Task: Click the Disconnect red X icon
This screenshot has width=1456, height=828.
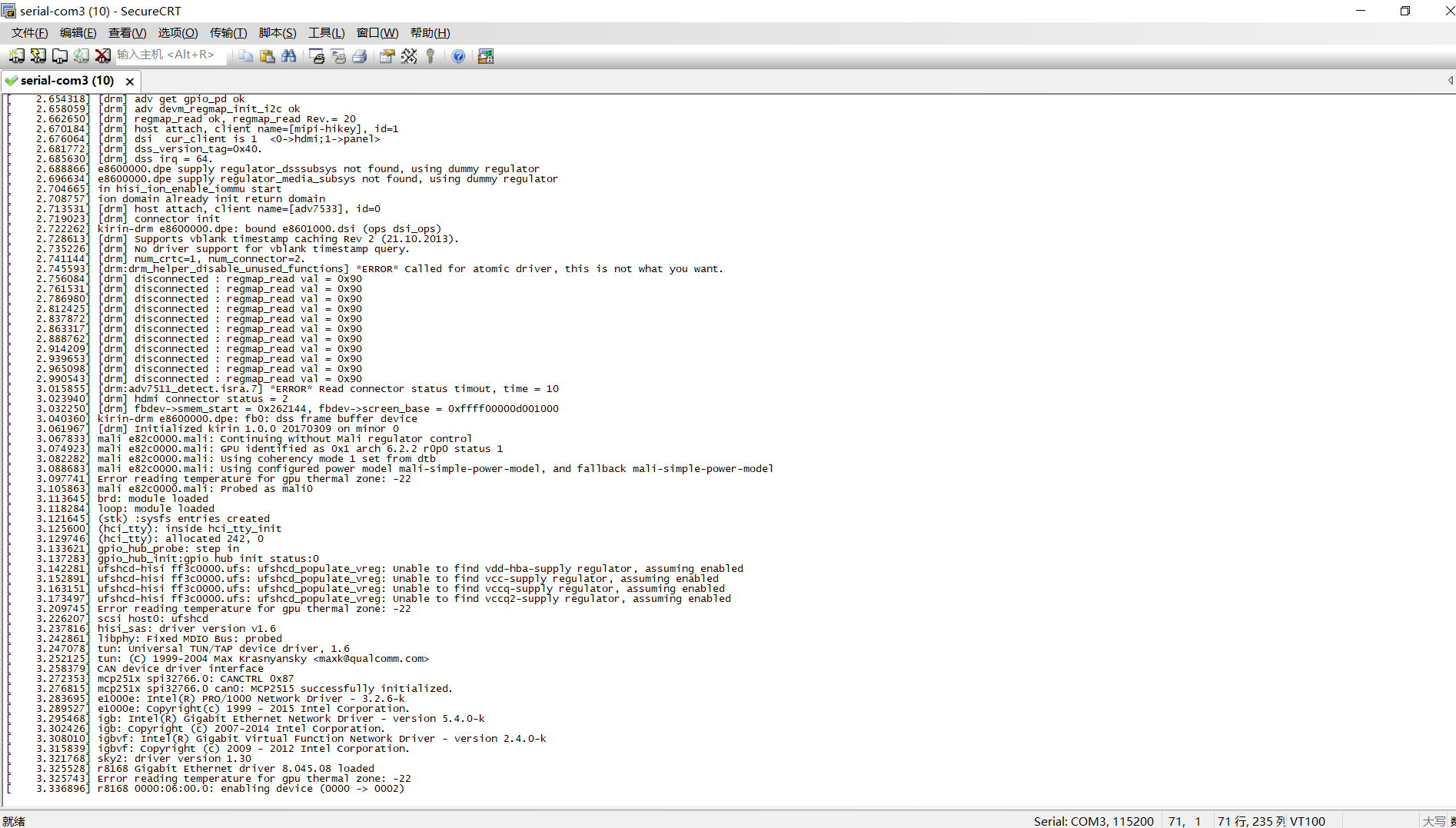Action: click(x=102, y=56)
